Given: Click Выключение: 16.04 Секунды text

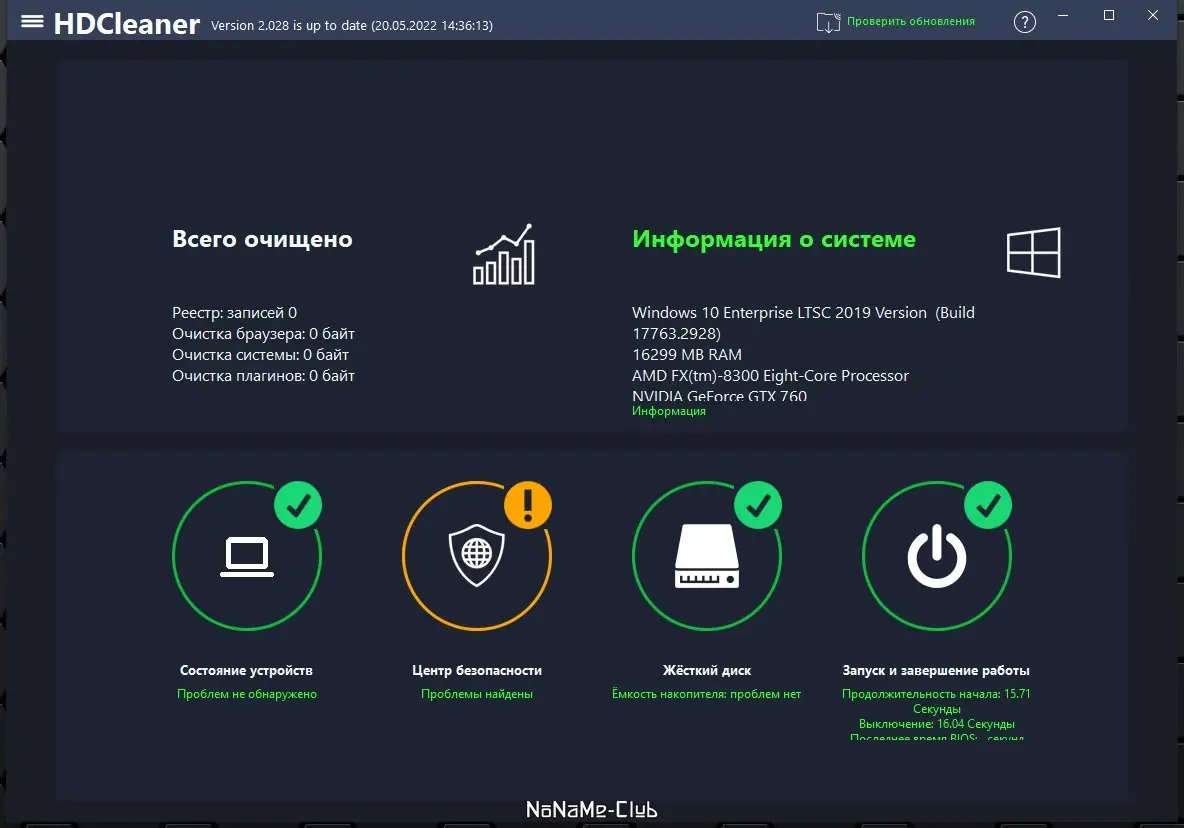Looking at the screenshot, I should click(x=937, y=724).
